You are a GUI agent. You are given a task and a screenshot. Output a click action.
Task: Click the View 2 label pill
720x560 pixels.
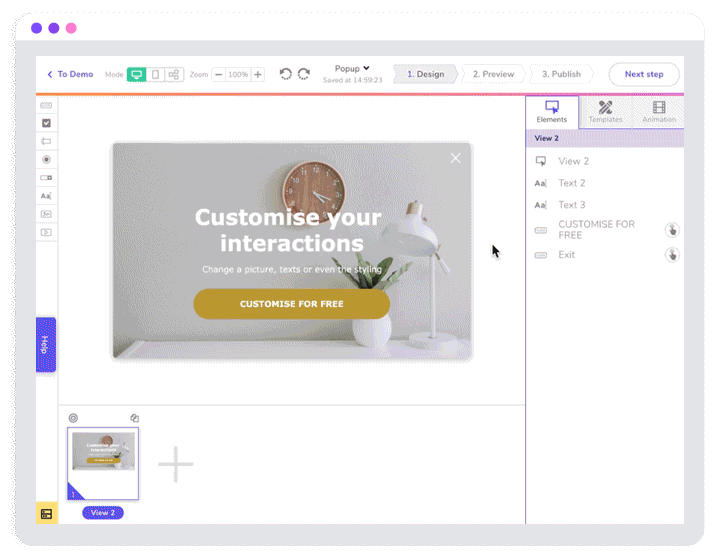[103, 513]
